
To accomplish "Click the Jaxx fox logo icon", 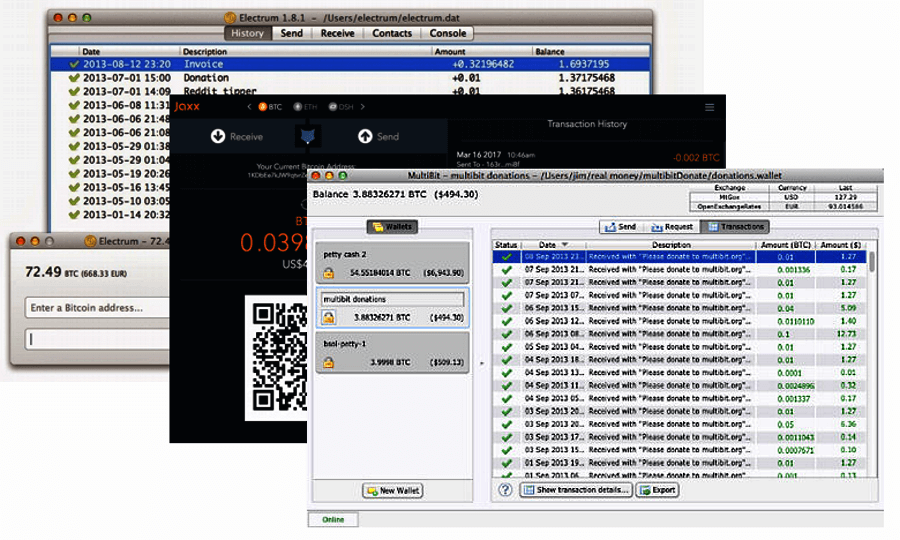I will point(308,136).
